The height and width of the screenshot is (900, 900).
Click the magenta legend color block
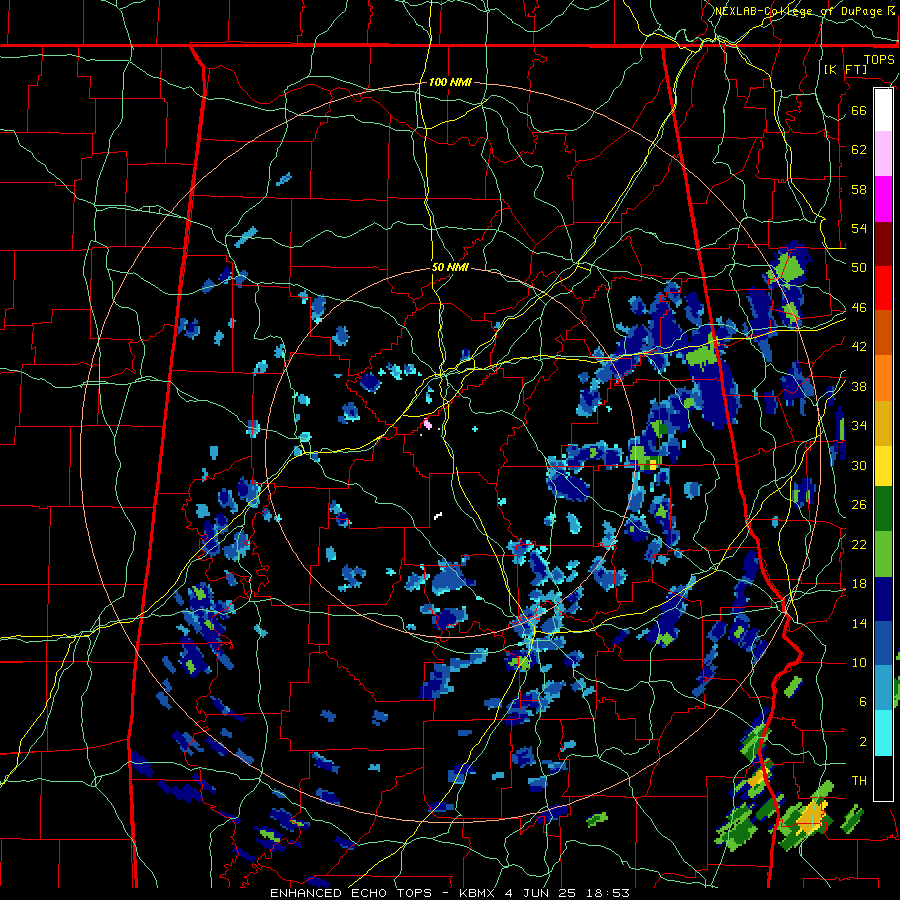(x=883, y=199)
